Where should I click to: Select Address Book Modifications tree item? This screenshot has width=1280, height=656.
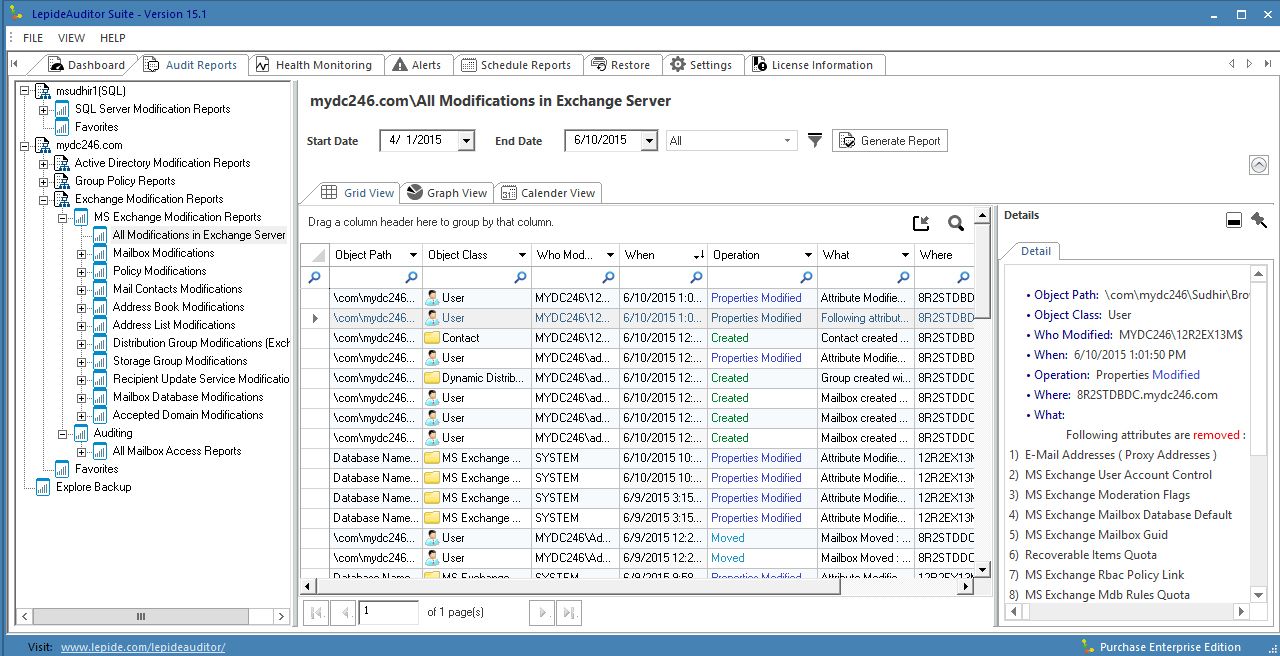point(178,307)
